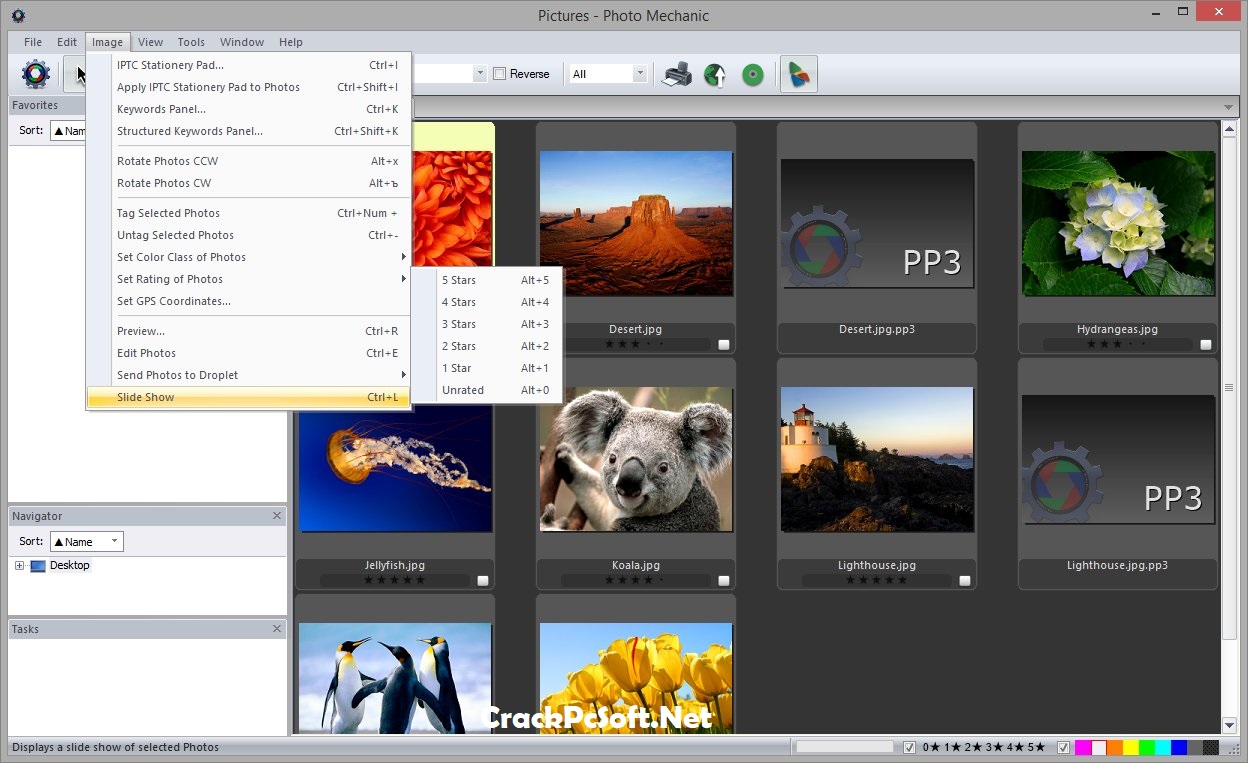Select the Hydrangeas.jpg thumbnail image
The height and width of the screenshot is (763, 1248).
click(x=1118, y=223)
